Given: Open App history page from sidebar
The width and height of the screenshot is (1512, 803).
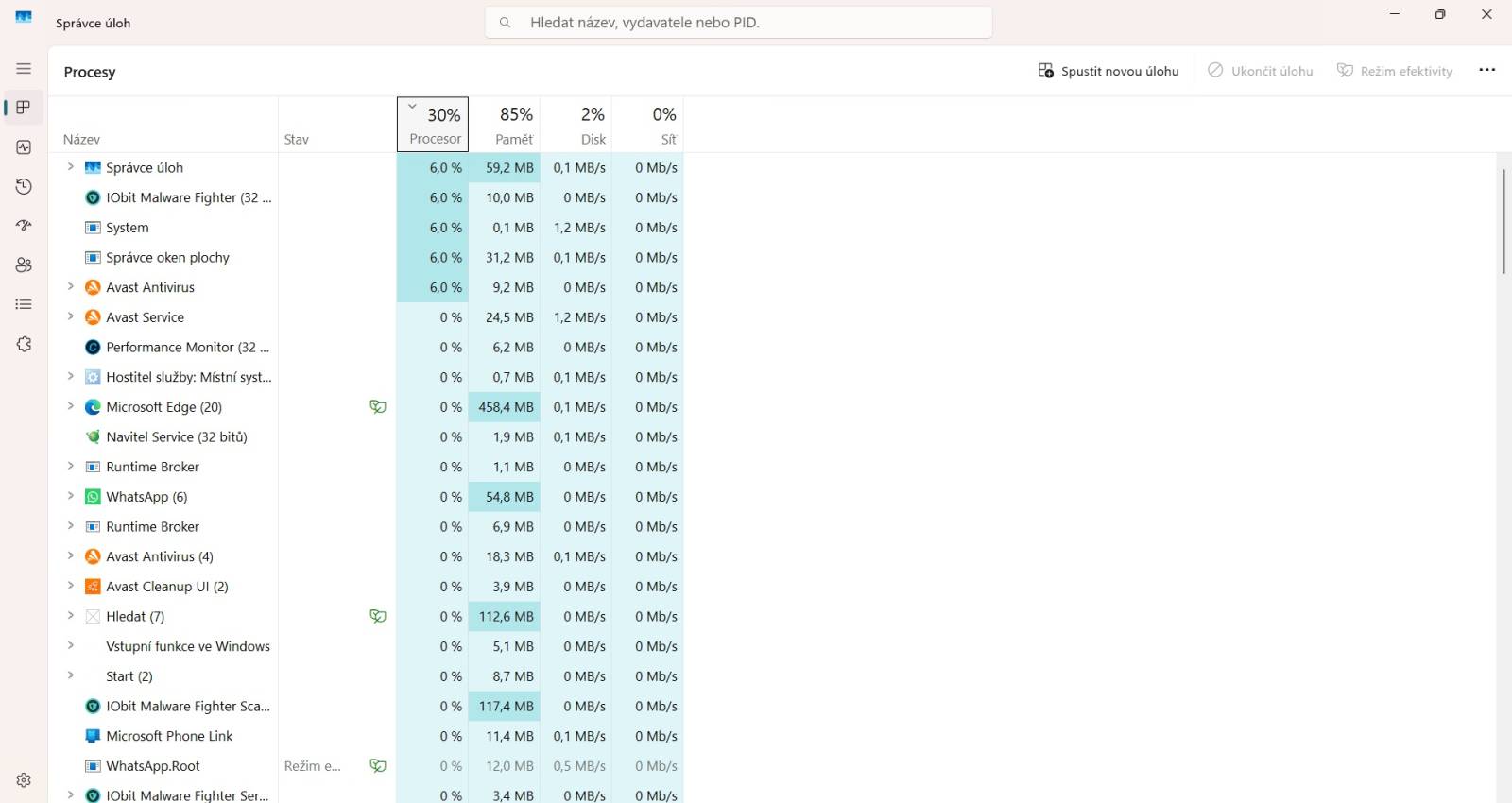Looking at the screenshot, I should click(24, 187).
